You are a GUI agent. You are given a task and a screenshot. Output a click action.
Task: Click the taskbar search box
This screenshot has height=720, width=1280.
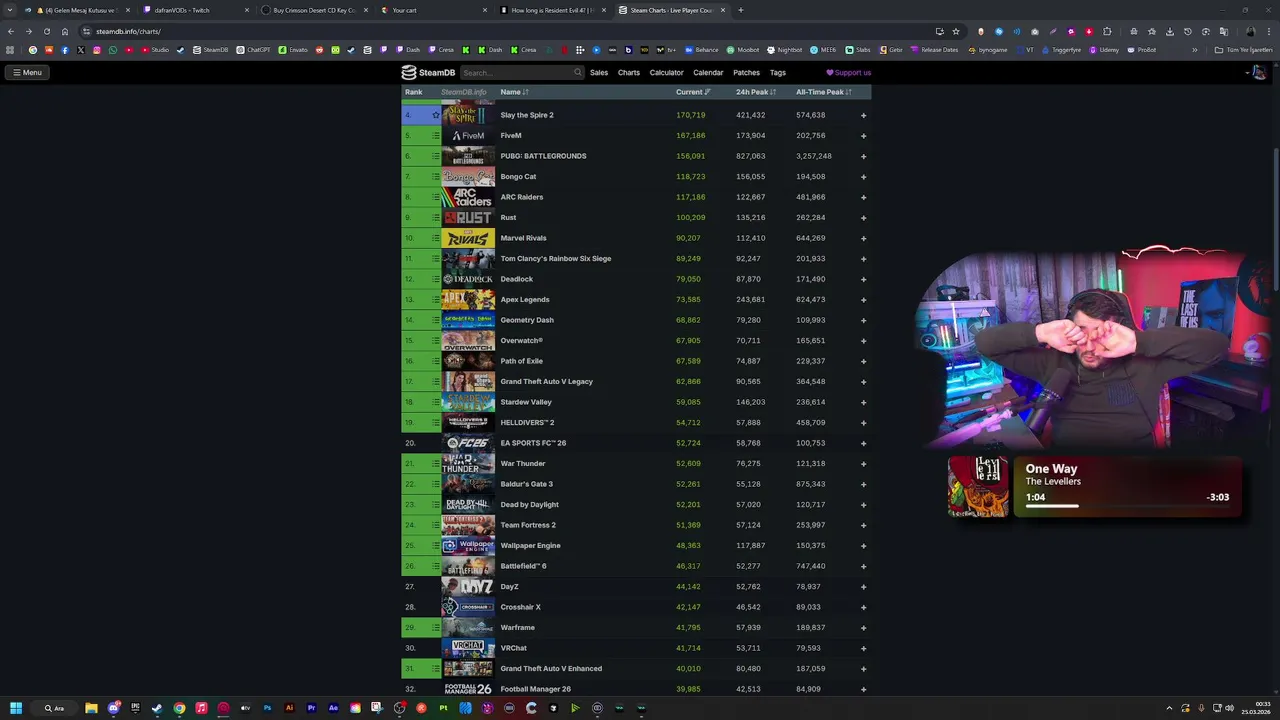[54, 708]
